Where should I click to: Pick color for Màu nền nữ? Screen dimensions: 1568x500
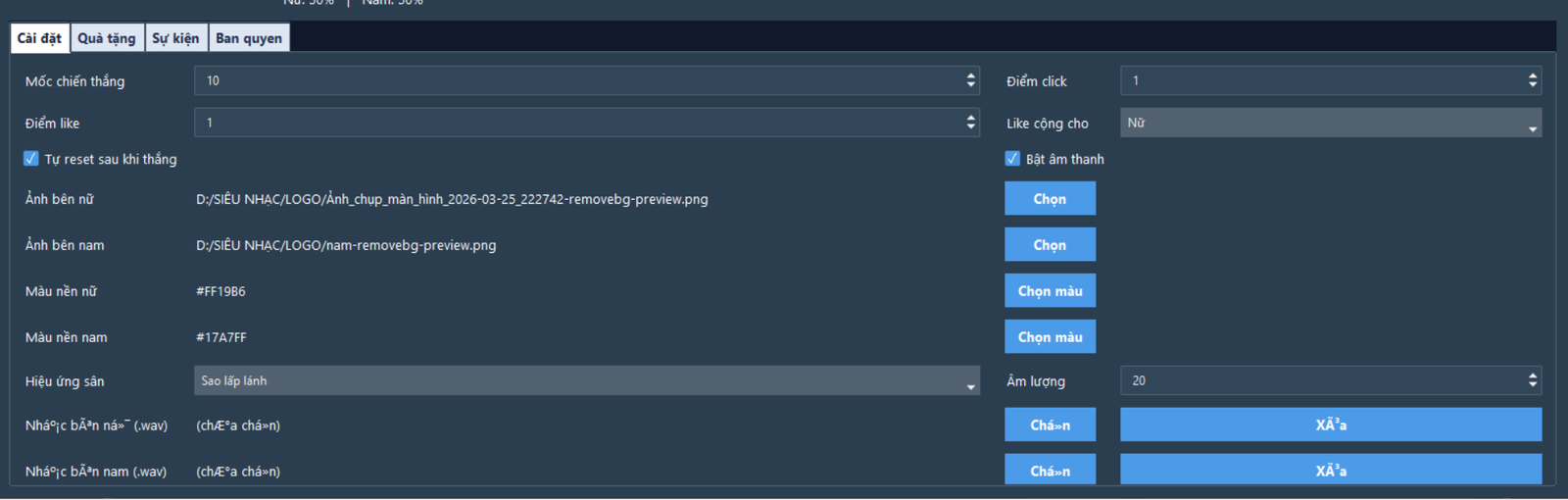point(1050,291)
